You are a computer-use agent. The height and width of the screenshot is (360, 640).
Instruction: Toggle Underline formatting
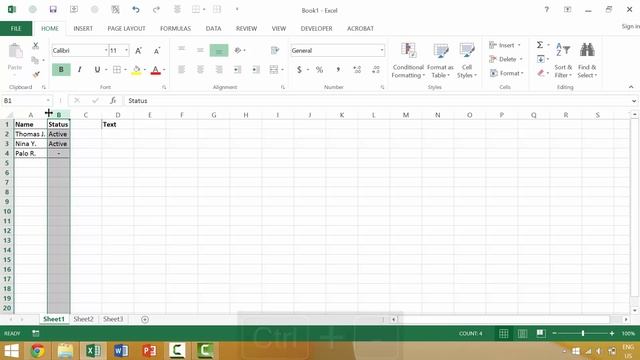click(x=97, y=70)
